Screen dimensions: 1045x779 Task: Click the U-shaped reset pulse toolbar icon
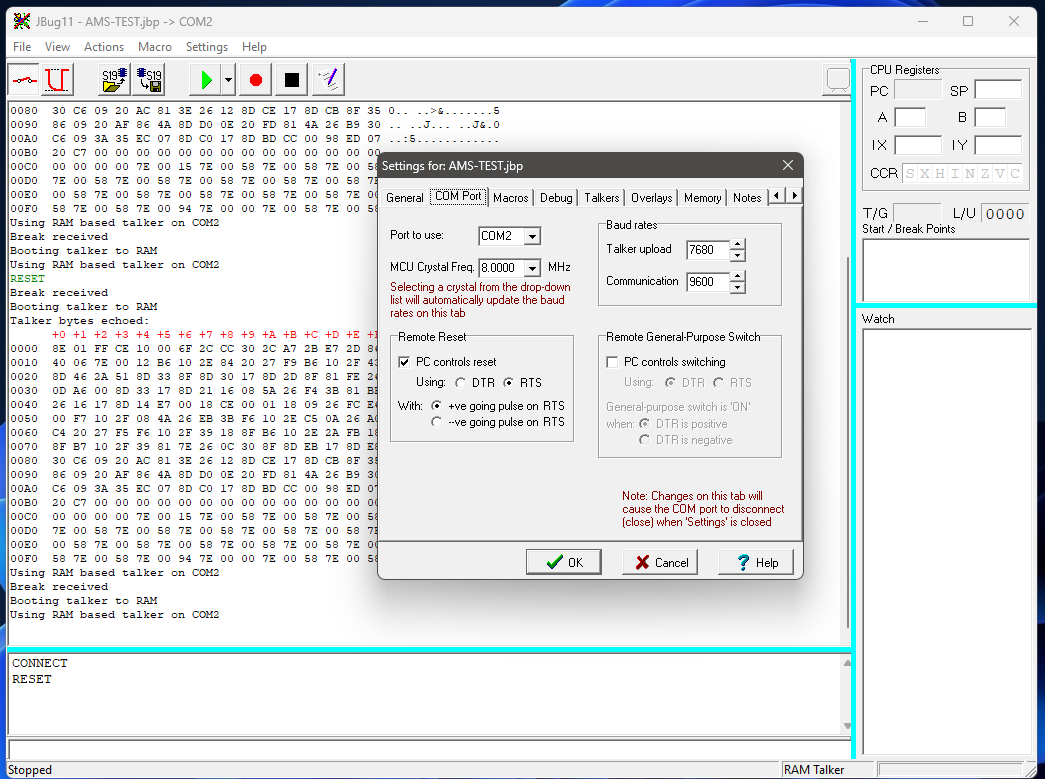[x=59, y=79]
